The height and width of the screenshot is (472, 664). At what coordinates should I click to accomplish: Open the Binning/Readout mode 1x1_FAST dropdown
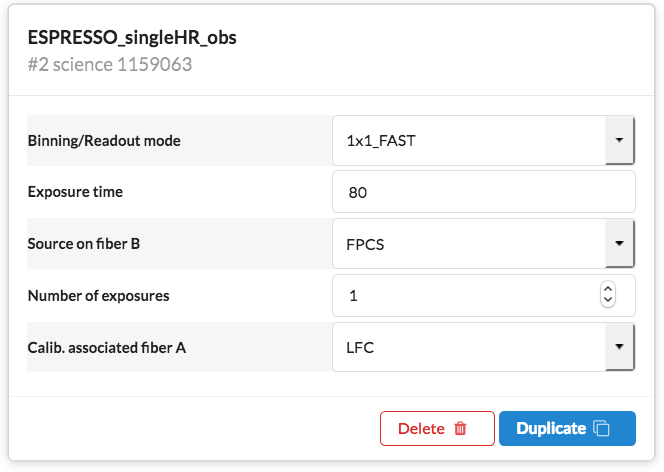click(x=470, y=140)
